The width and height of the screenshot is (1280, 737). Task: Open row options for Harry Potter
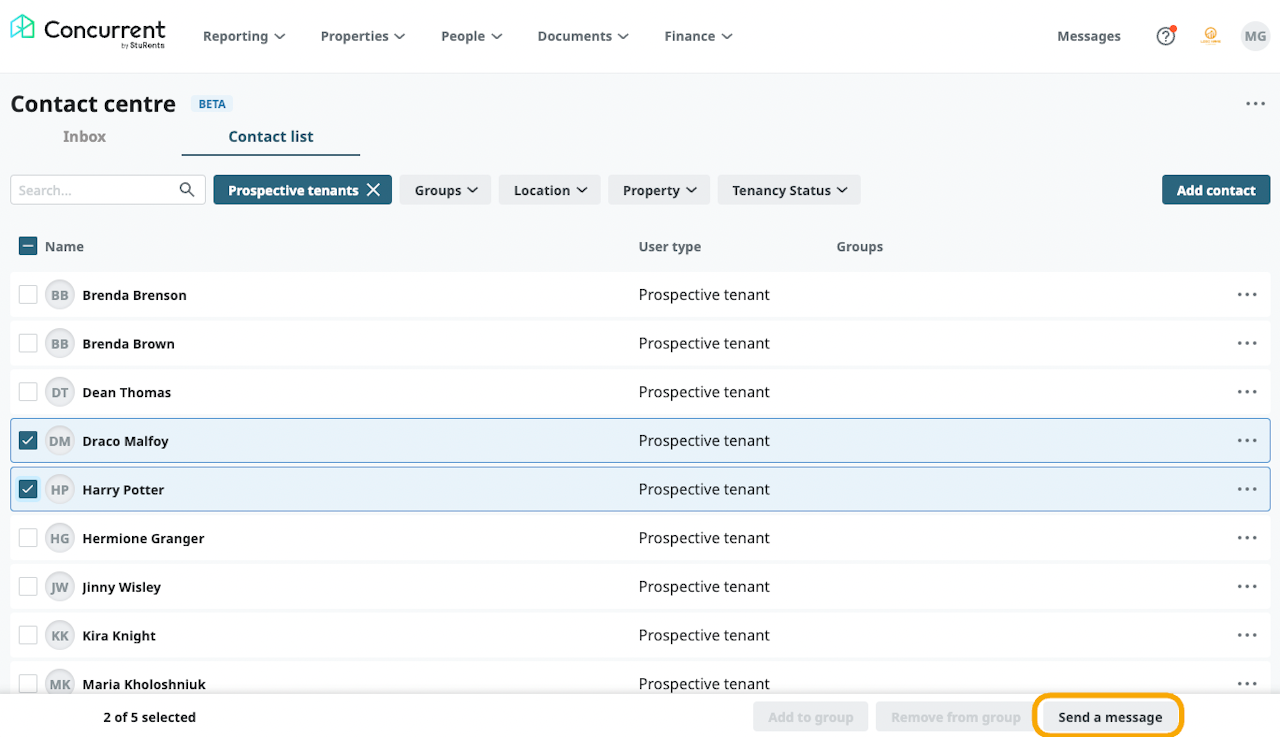(1246, 489)
